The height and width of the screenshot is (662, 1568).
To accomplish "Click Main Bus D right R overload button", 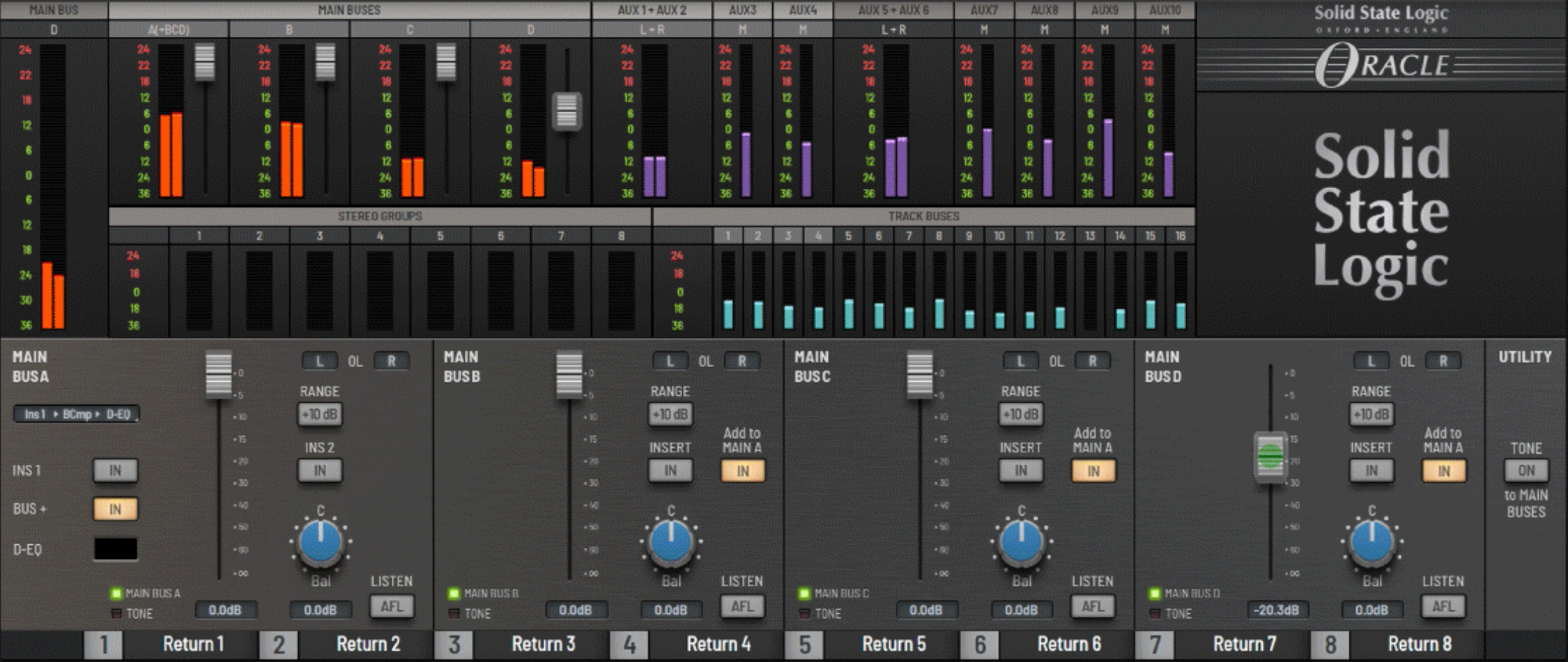I will point(1443,361).
